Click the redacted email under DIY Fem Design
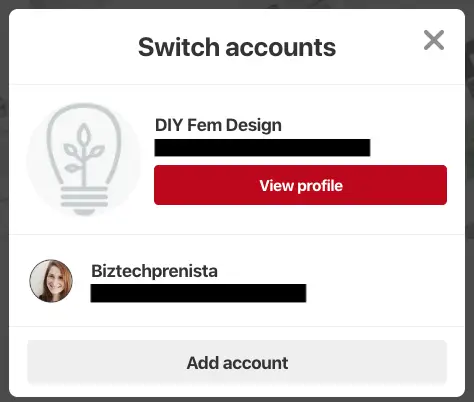The height and width of the screenshot is (402, 474). (262, 148)
